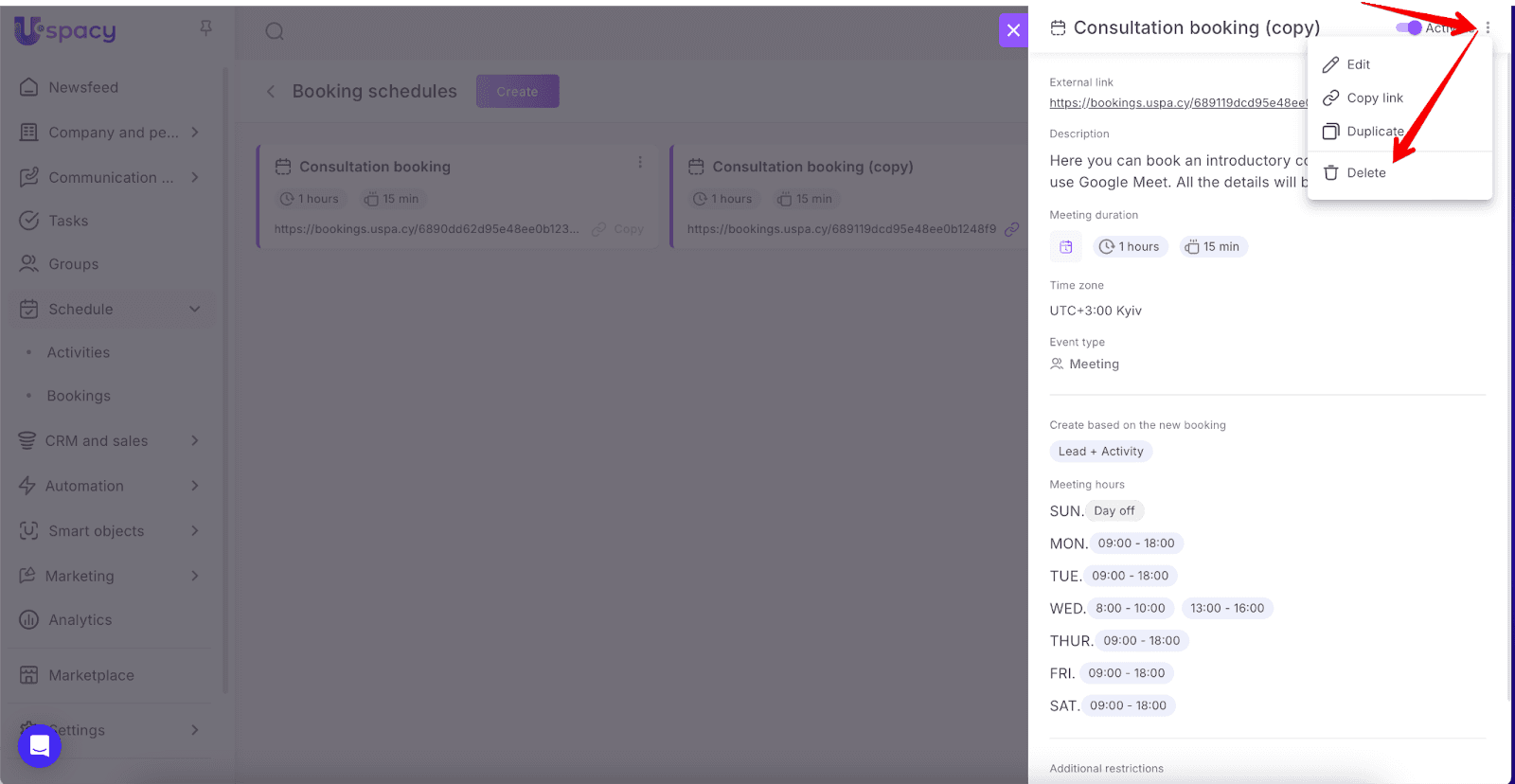Open Bookings under Schedule
The height and width of the screenshot is (784, 1515).
point(79,396)
